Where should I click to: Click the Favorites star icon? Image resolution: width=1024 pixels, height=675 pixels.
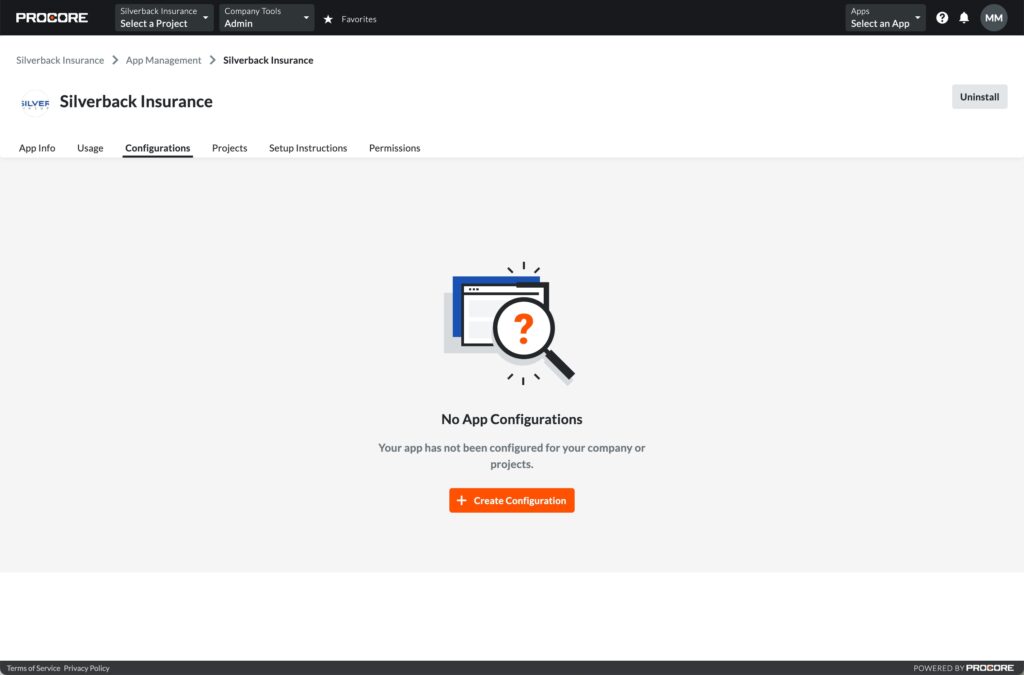click(x=328, y=19)
